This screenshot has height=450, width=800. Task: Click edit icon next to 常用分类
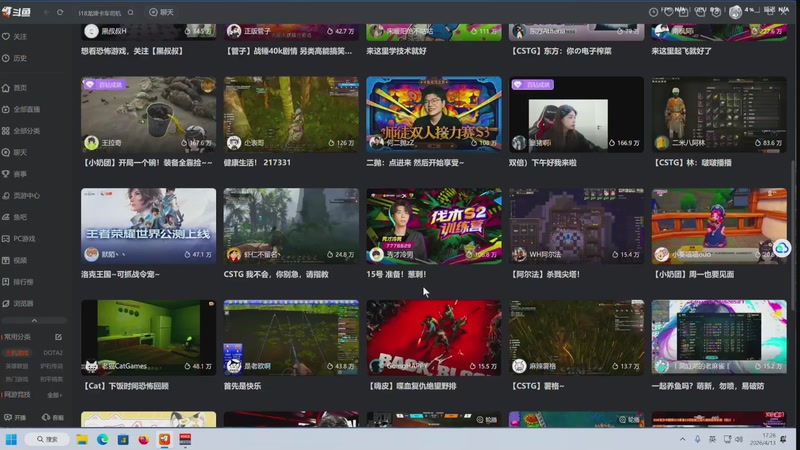point(58,337)
